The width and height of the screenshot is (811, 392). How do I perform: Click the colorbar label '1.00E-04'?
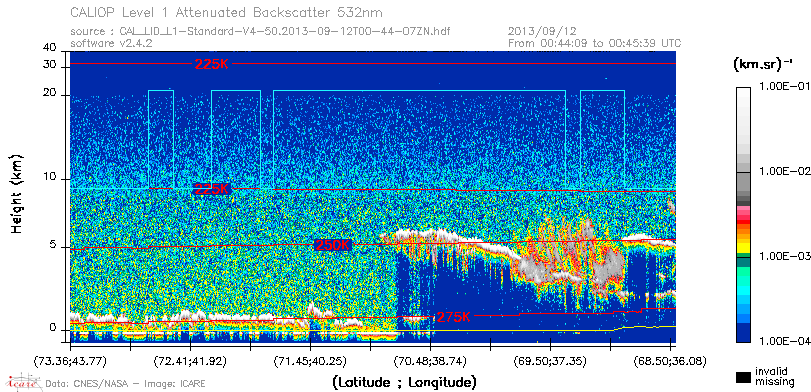tap(784, 342)
